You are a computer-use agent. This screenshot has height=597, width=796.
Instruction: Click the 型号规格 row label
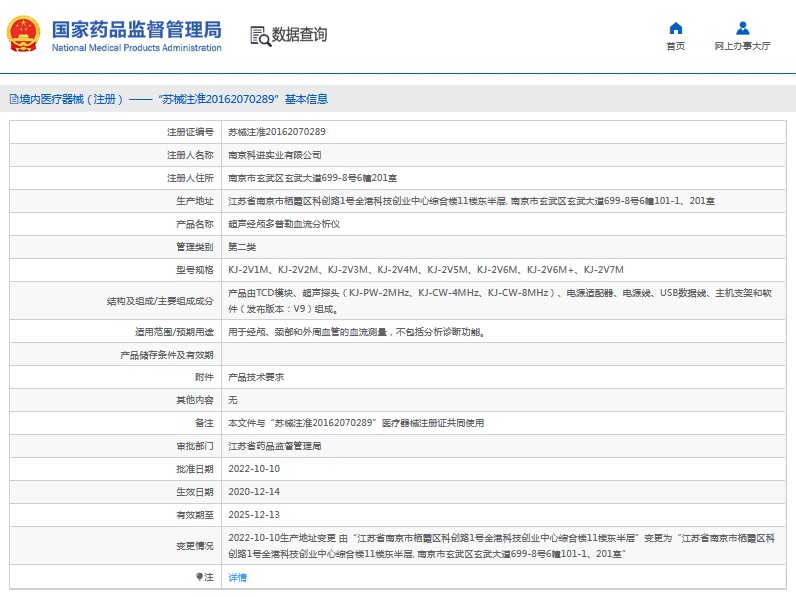[x=195, y=270]
